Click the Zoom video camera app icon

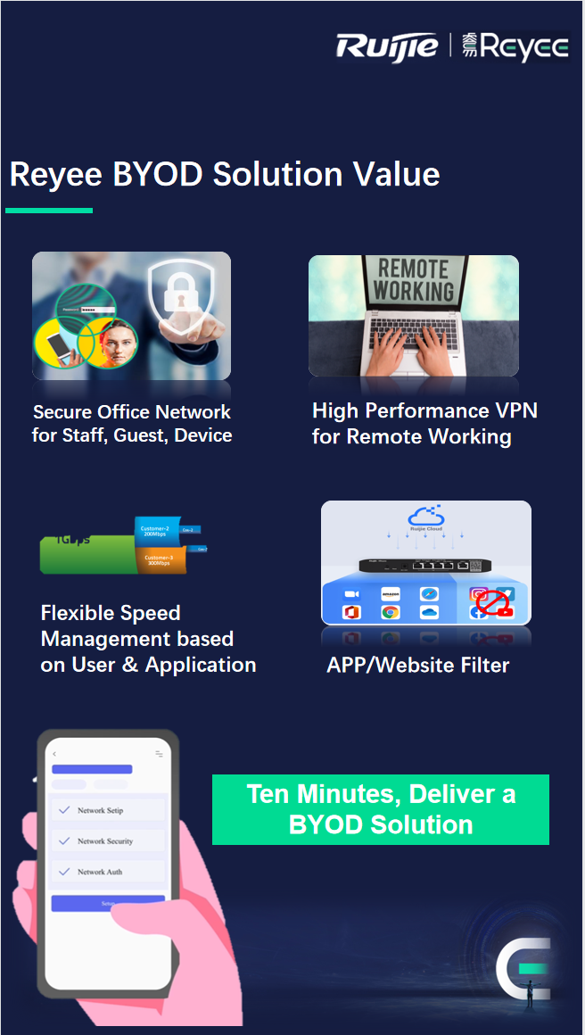pyautogui.click(x=351, y=594)
